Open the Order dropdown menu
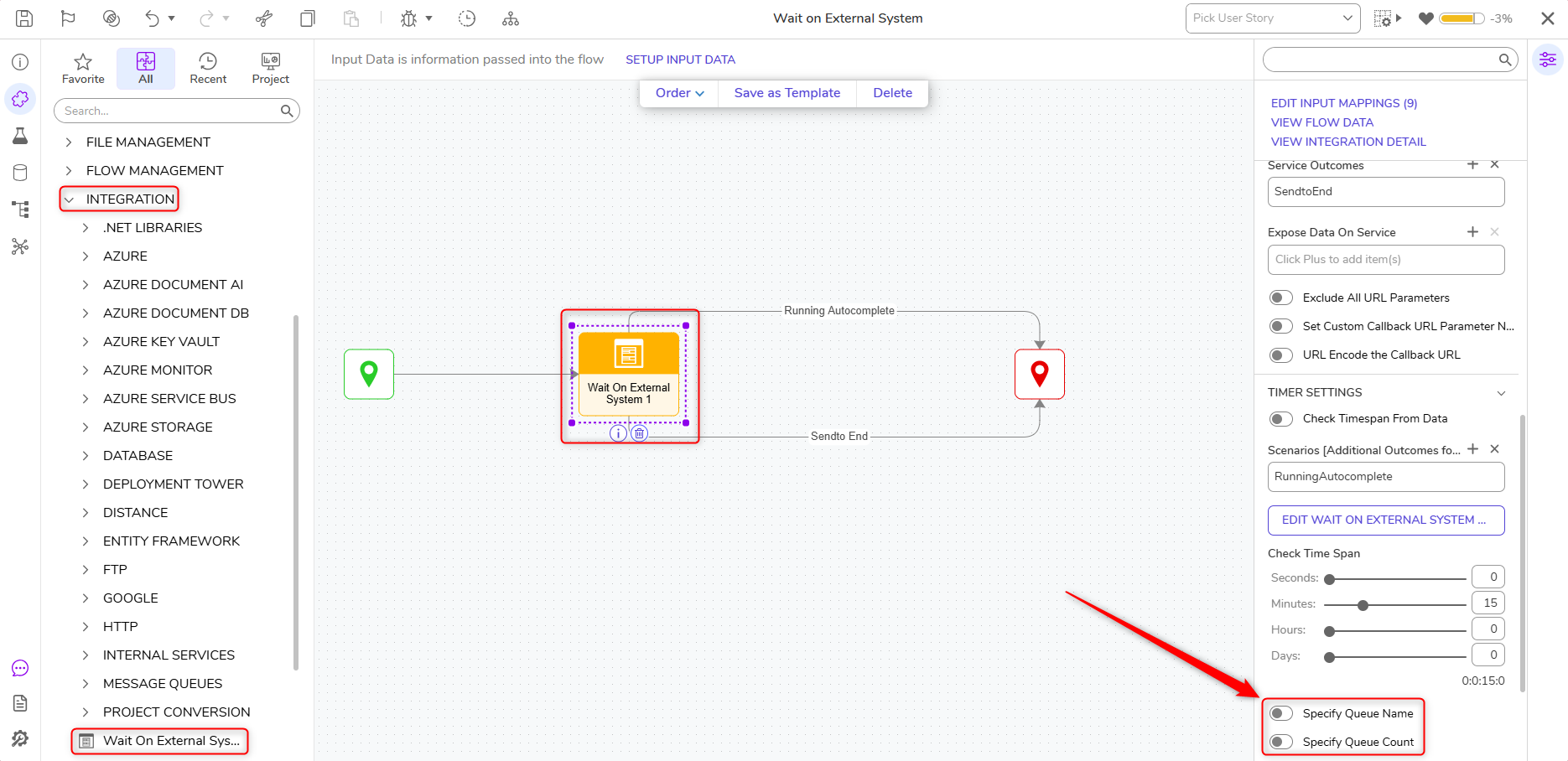This screenshot has height=761, width=1568. (679, 93)
